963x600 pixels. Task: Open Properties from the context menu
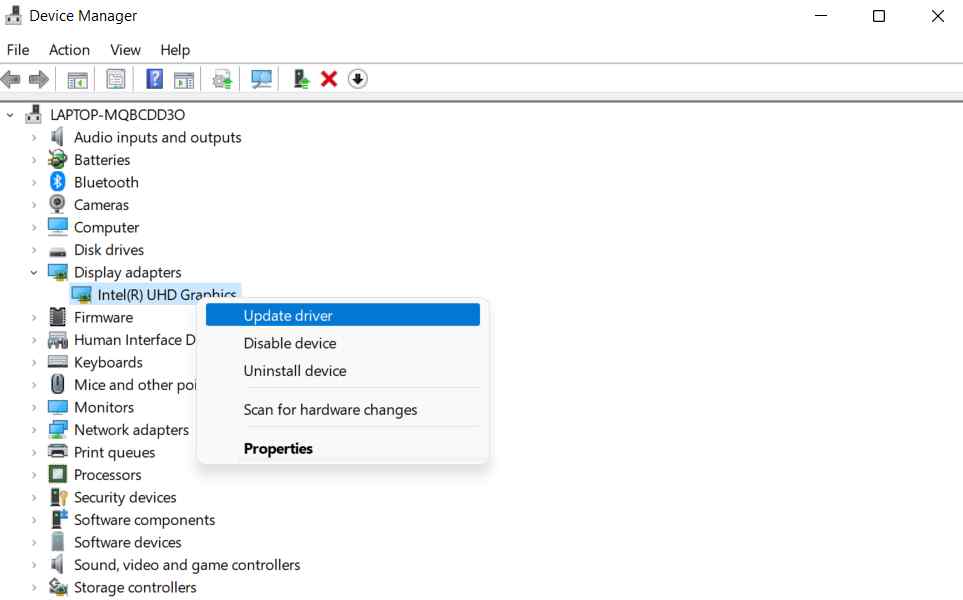(x=343, y=449)
